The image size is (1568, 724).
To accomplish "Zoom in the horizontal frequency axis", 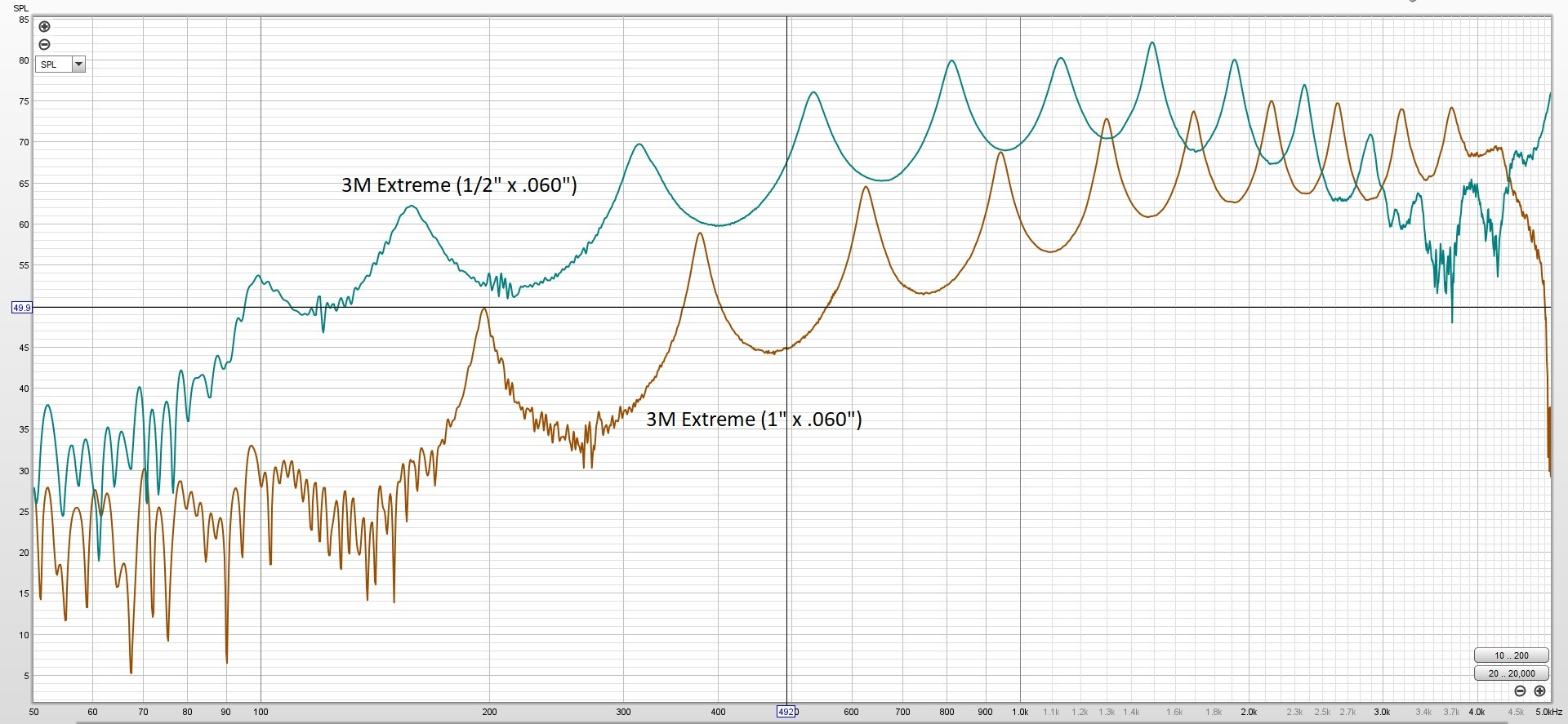I will [x=1539, y=691].
